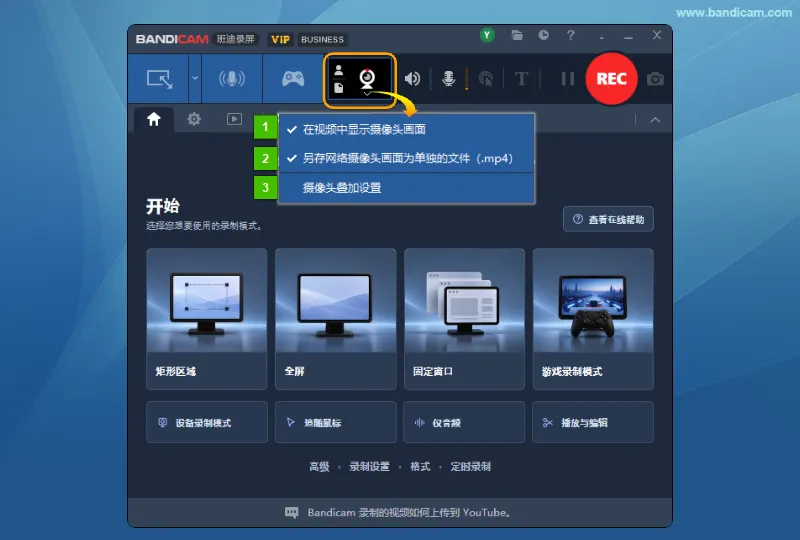
Task: Open the video playback tab
Action: click(x=234, y=119)
